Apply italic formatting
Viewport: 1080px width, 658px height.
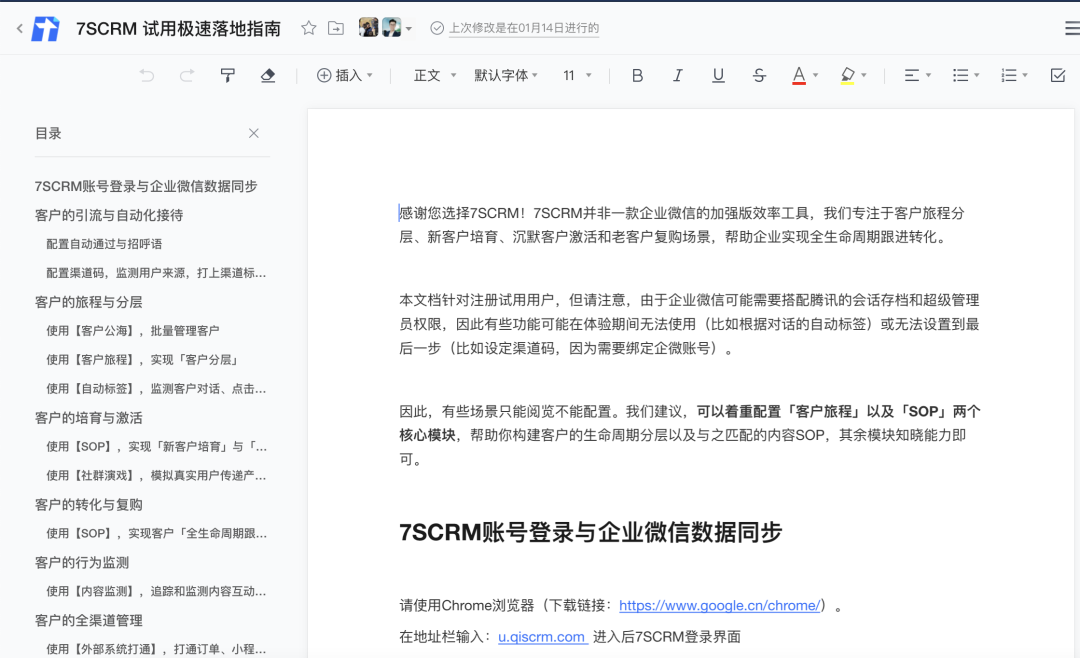pyautogui.click(x=677, y=75)
